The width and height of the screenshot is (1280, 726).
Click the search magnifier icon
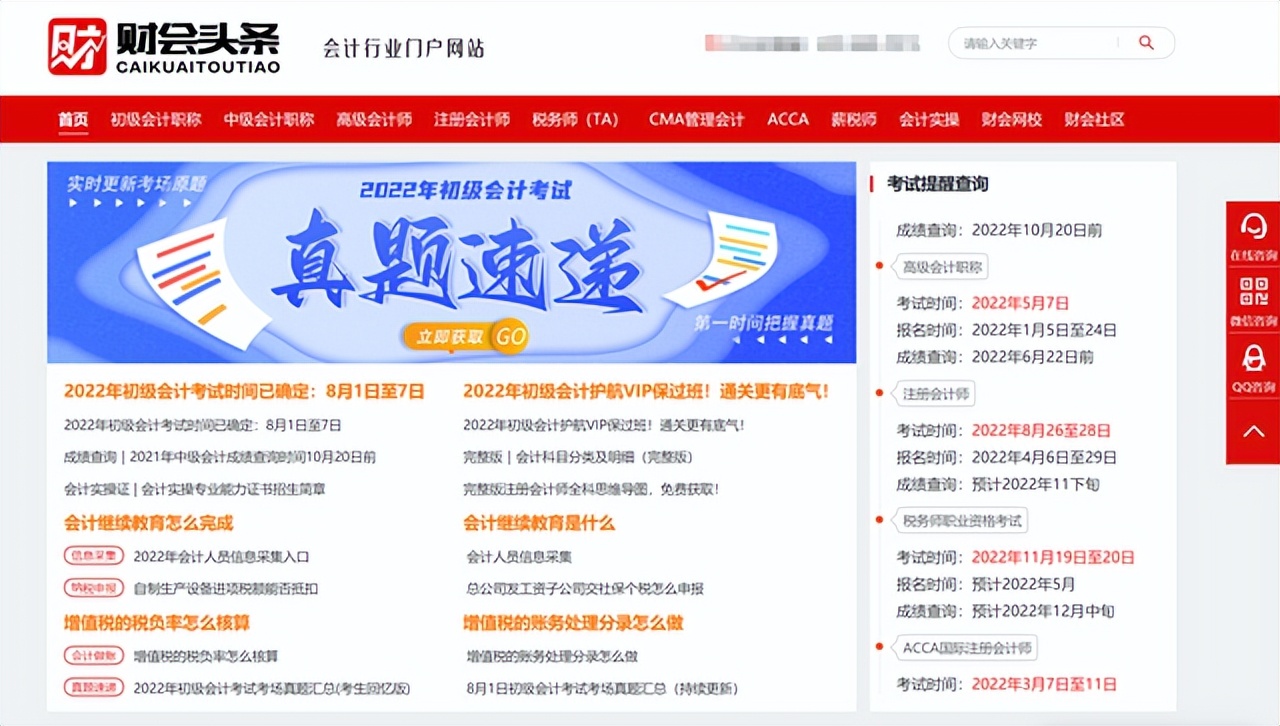pos(1145,44)
